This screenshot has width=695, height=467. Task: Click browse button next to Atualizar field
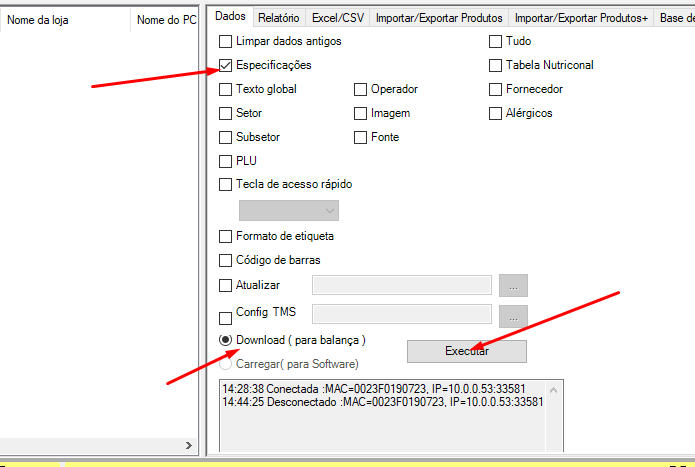click(512, 285)
